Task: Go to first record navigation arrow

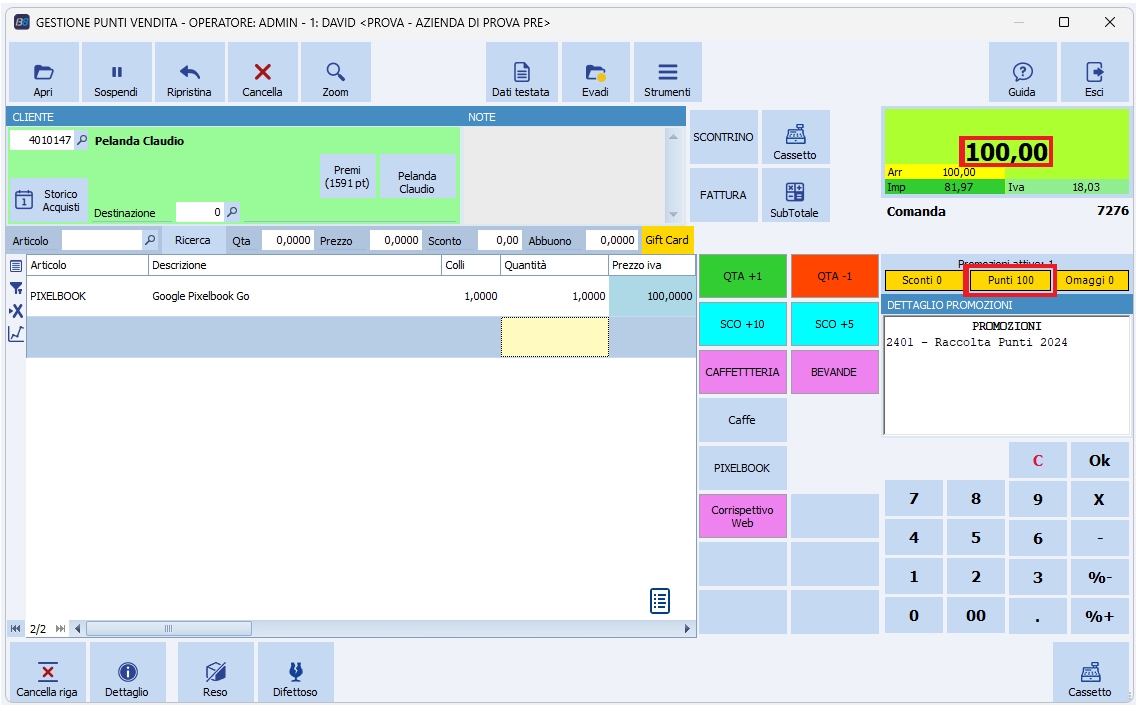Action: click(15, 628)
